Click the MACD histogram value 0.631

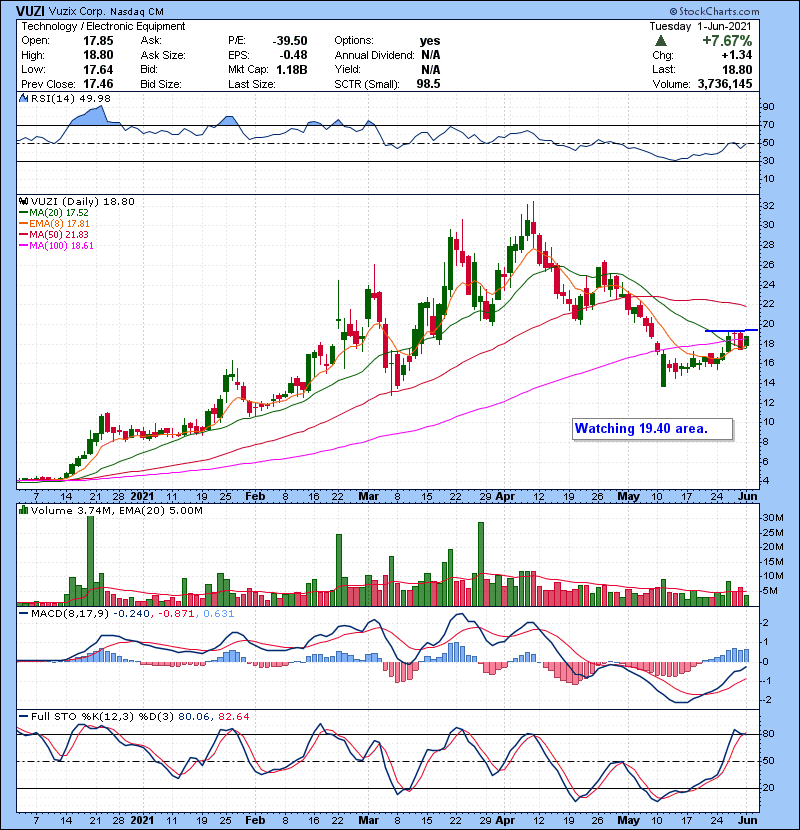[219, 614]
